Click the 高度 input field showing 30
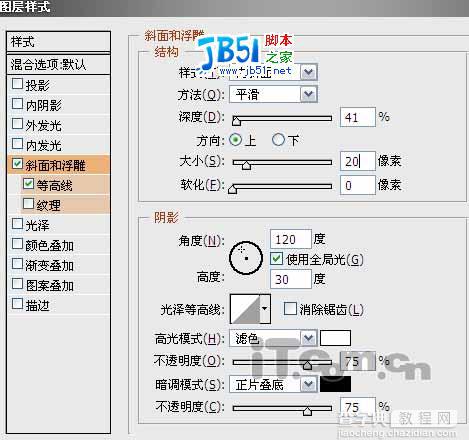469x440 pixels. [291, 279]
